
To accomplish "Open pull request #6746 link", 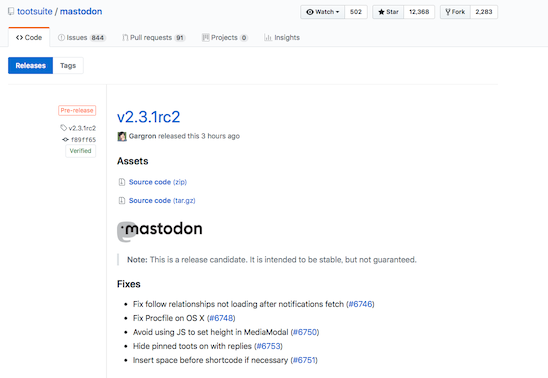I will click(360, 304).
